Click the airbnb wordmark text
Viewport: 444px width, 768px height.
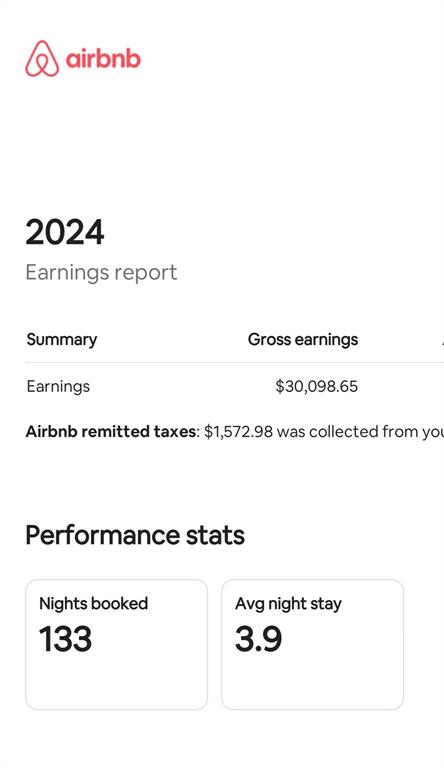click(103, 59)
